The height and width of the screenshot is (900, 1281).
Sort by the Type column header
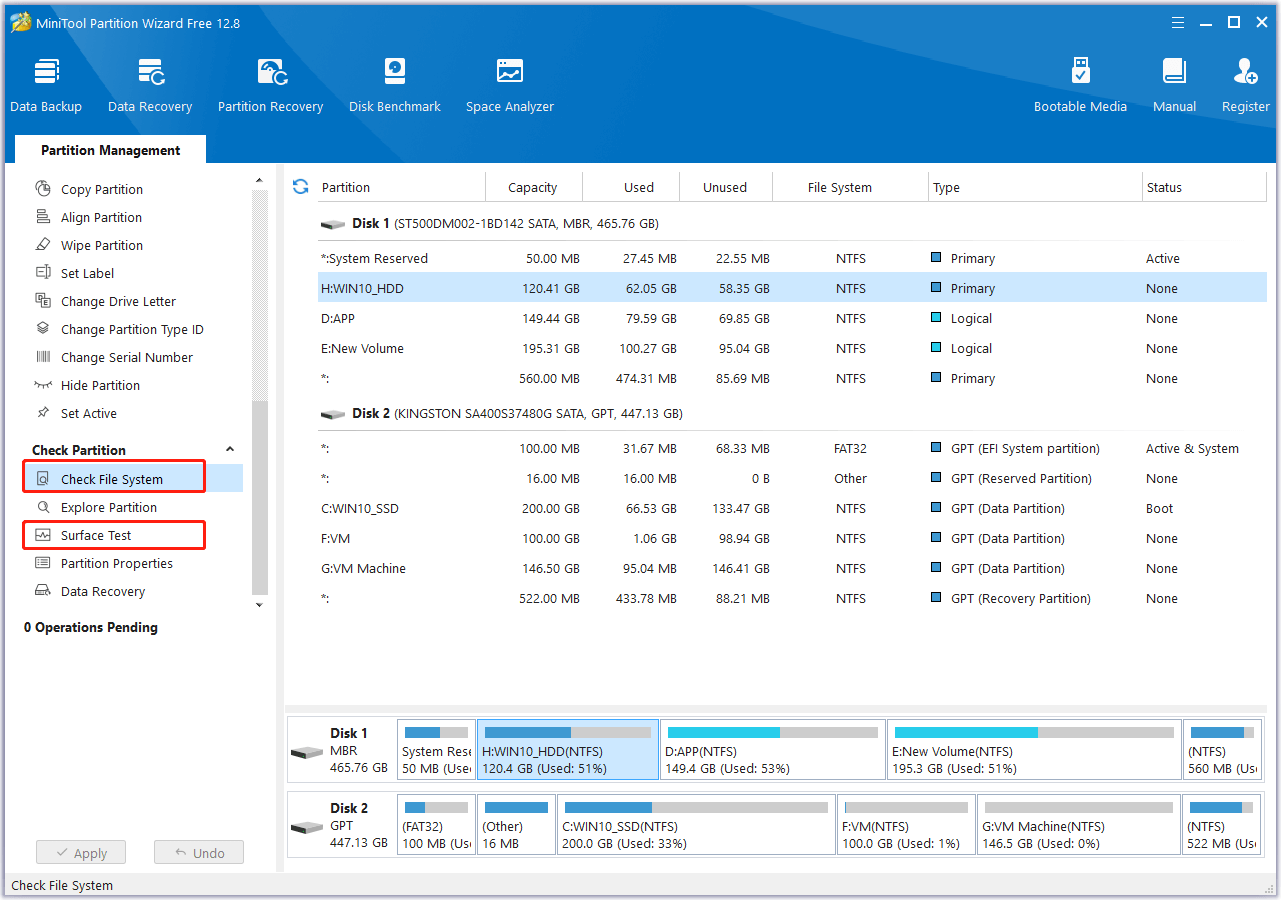(1035, 187)
